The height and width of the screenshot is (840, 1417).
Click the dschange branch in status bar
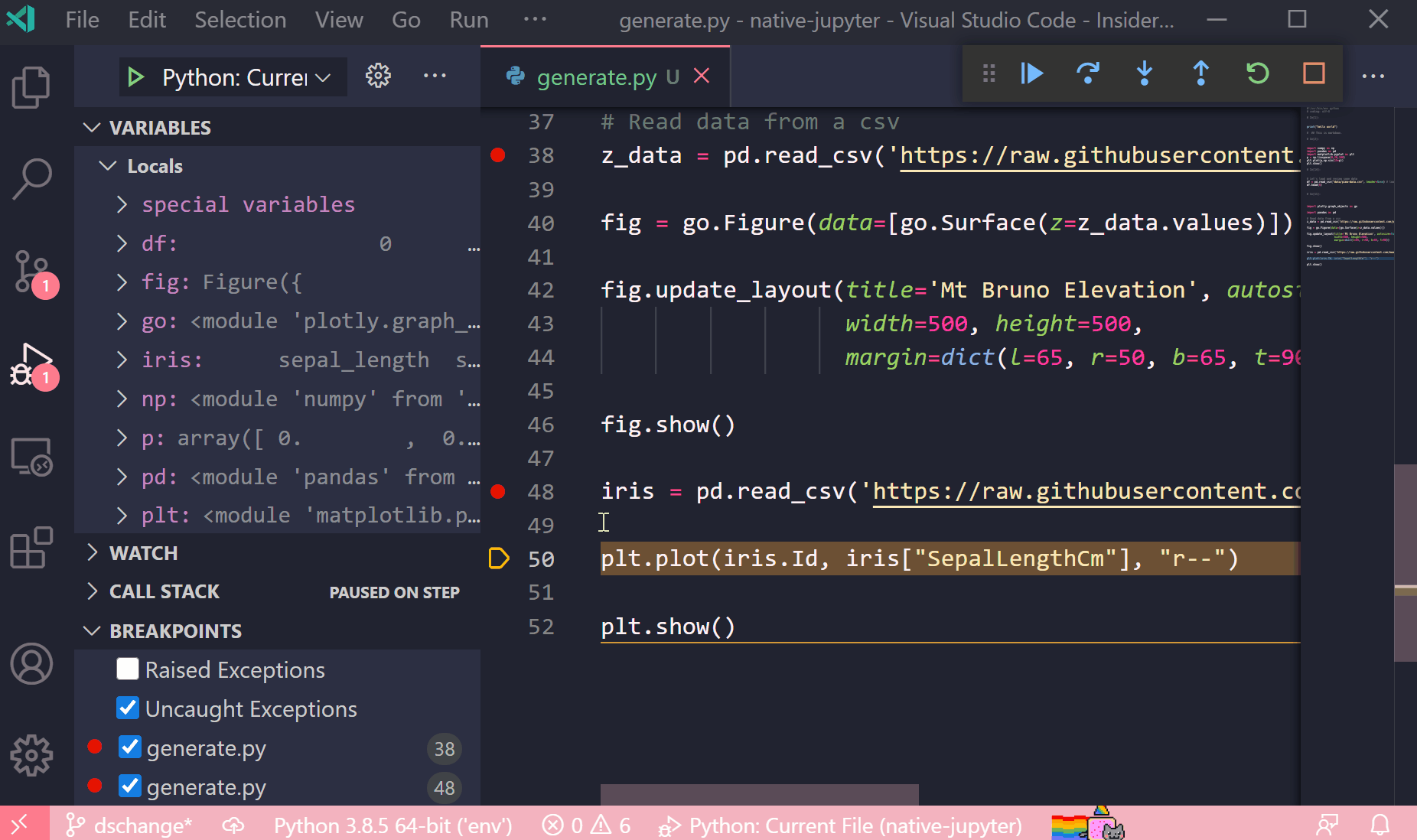(130, 826)
